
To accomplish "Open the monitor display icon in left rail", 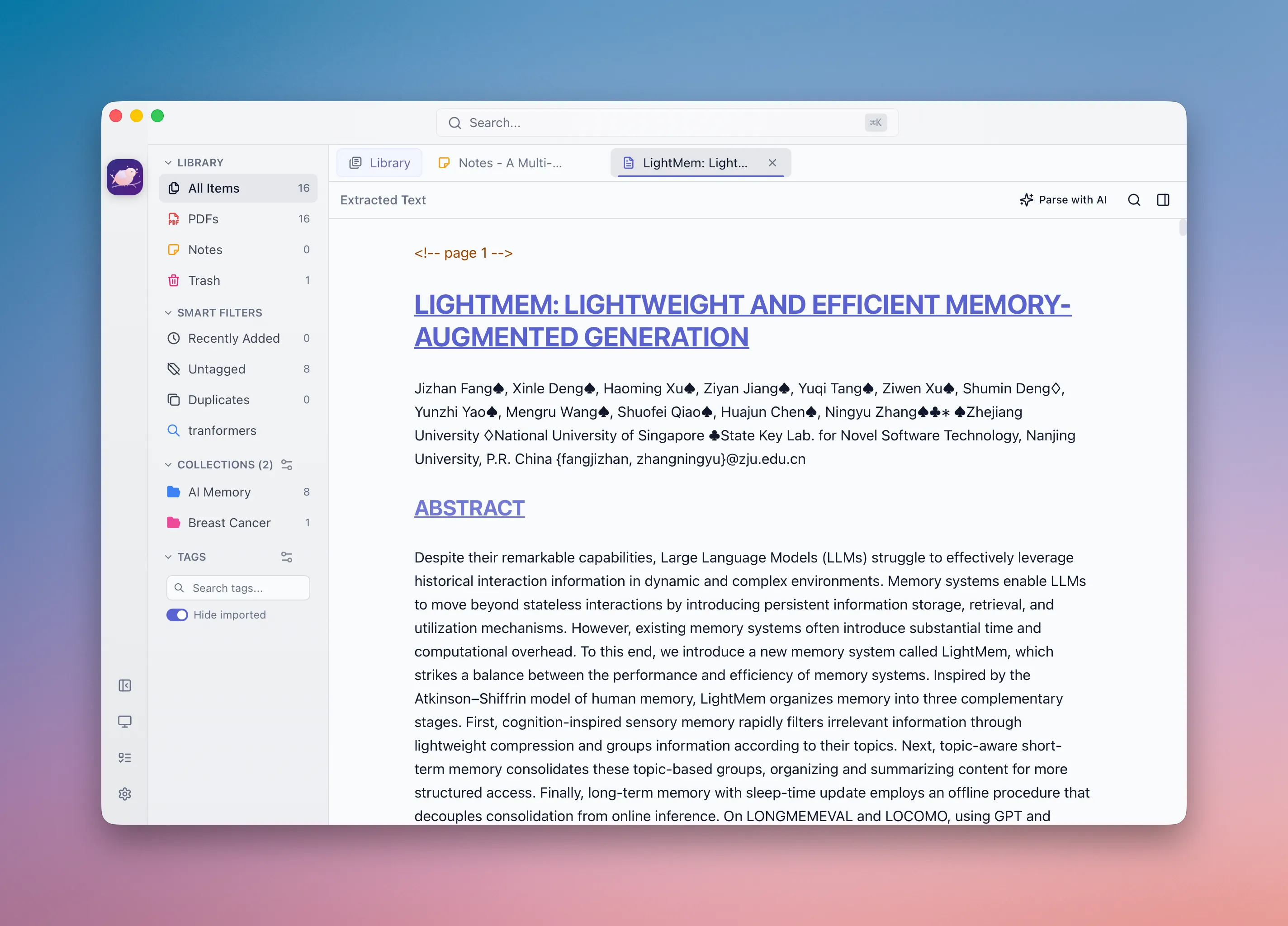I will [x=124, y=721].
